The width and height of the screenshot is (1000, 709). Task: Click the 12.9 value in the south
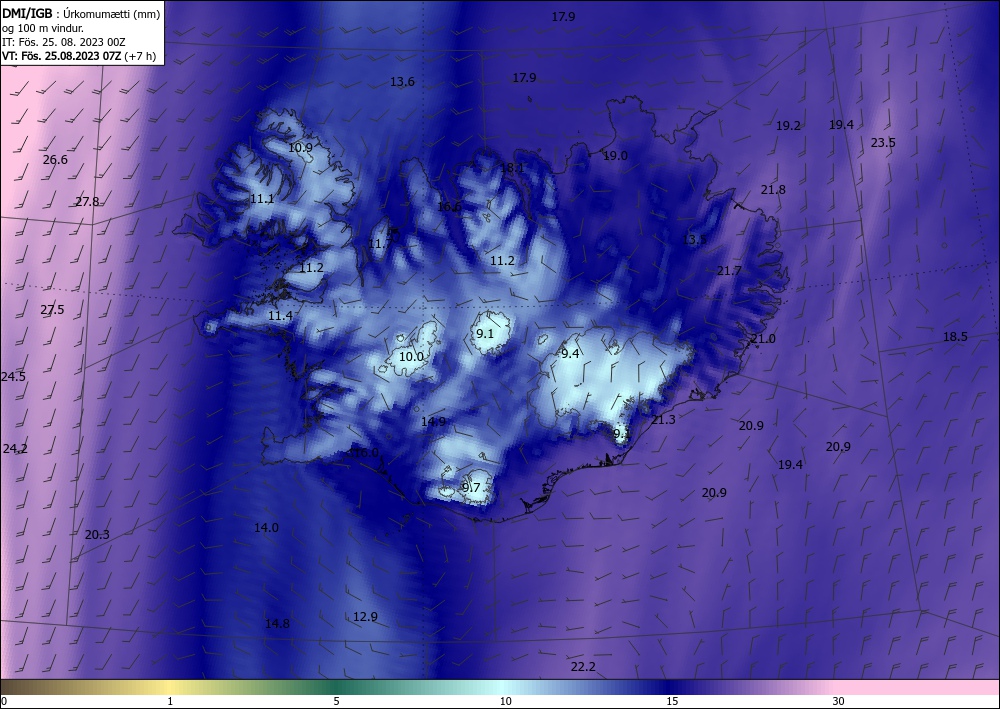point(365,617)
